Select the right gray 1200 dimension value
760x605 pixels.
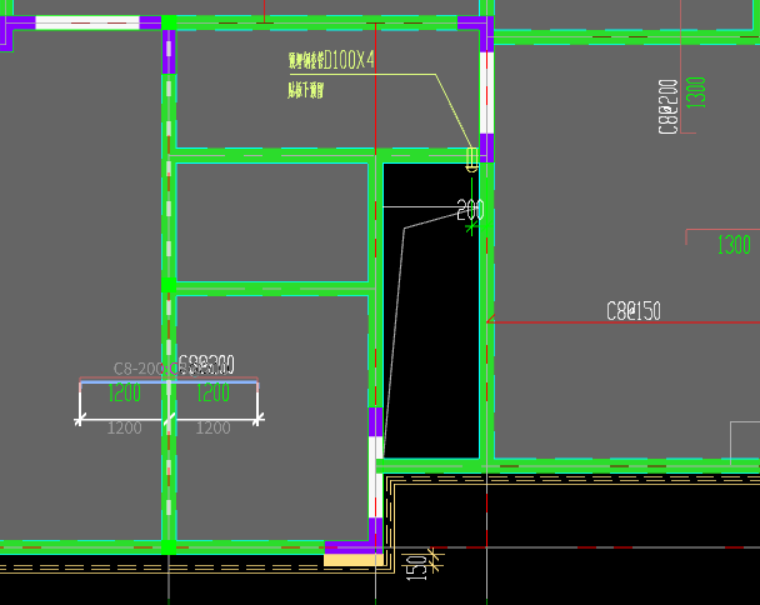pos(213,428)
